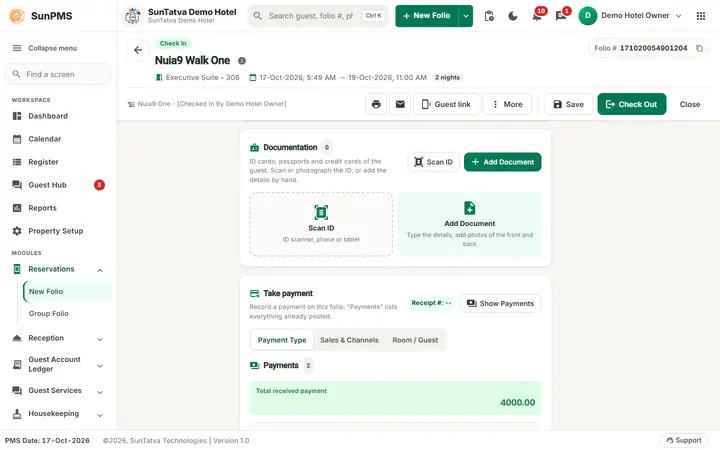The height and width of the screenshot is (450, 720).
Task: View guest info icon next to Nuia9 Walk One
Action: click(x=242, y=61)
